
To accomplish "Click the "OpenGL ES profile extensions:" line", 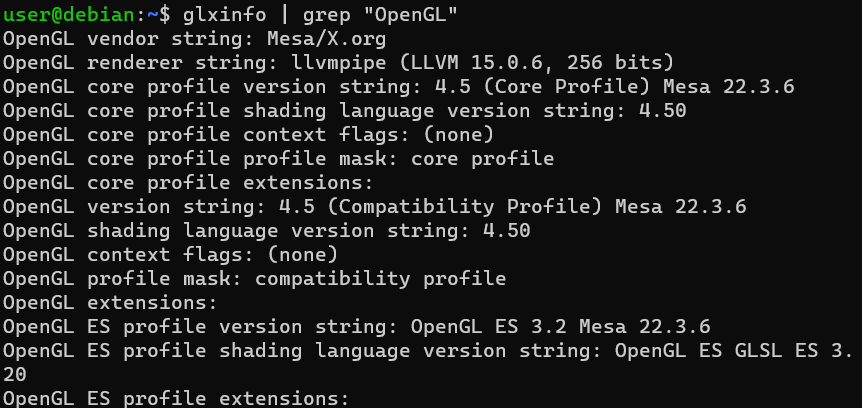I will point(174,399).
